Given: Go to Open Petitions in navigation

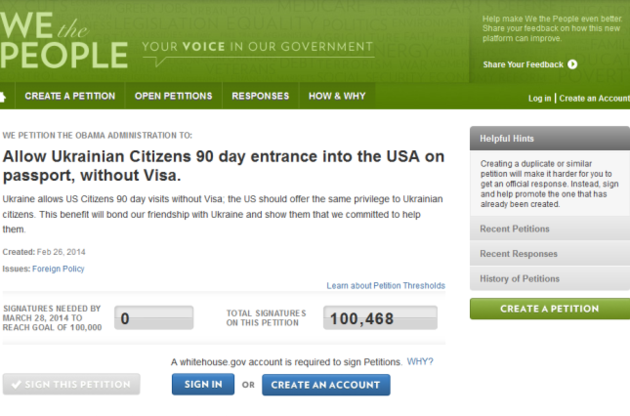Looking at the screenshot, I should [173, 97].
